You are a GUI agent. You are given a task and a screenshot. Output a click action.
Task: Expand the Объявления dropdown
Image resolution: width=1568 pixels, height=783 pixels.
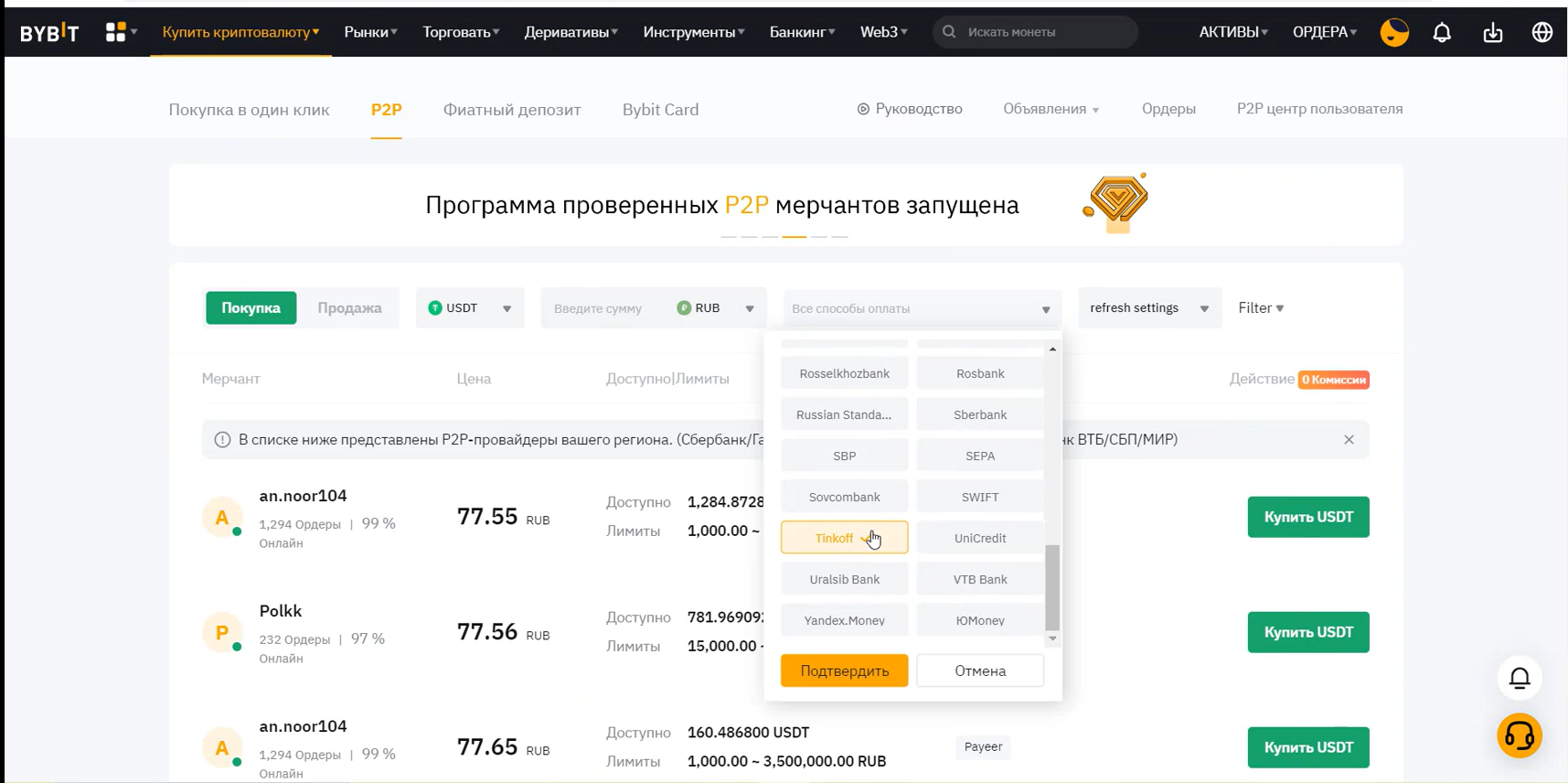[x=1051, y=109]
